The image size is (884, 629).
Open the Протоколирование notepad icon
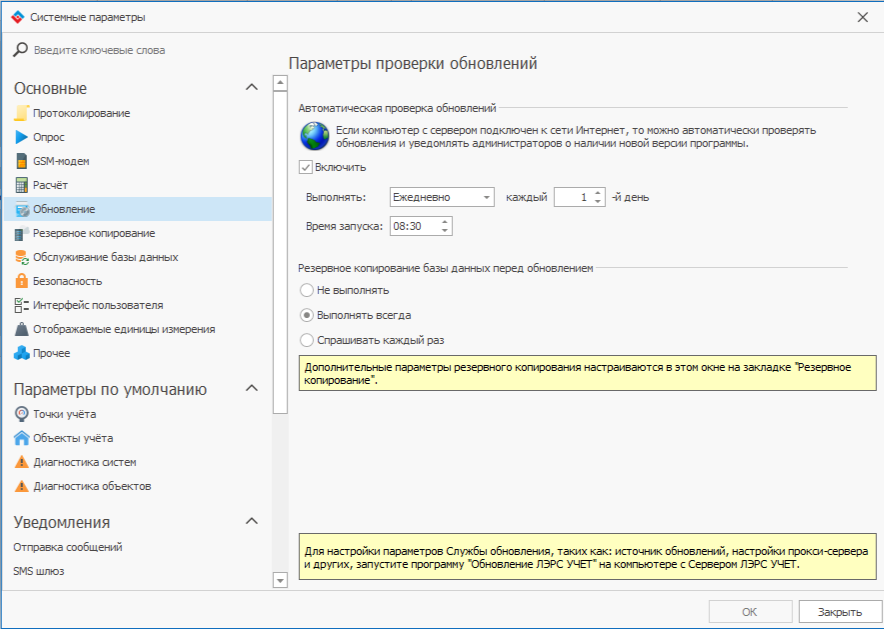[21, 113]
